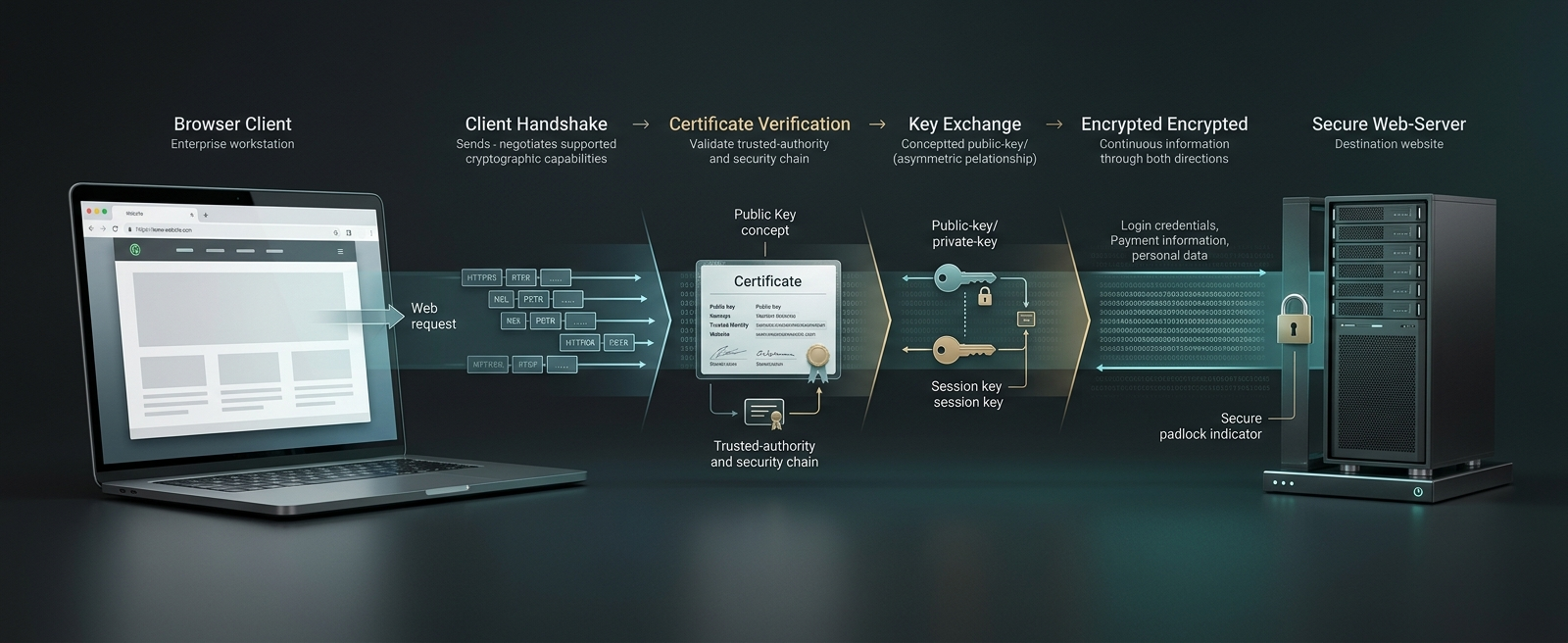
Task: Click the large padlock on the server
Action: (x=1296, y=319)
